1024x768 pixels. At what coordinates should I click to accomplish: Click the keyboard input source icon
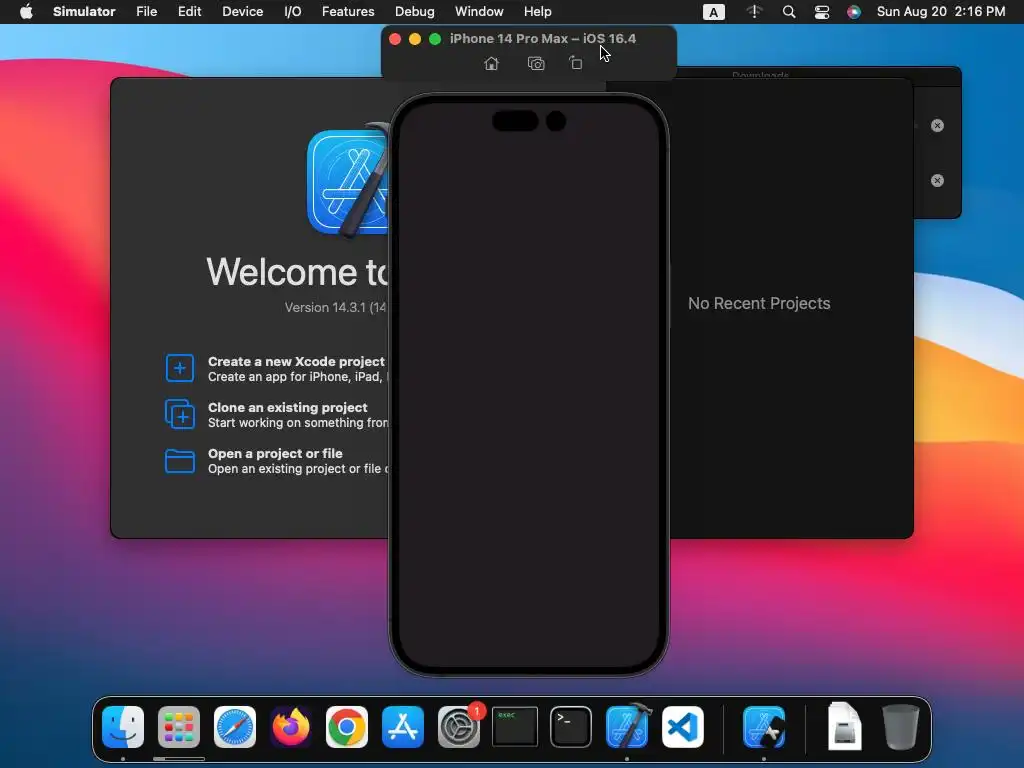713,12
